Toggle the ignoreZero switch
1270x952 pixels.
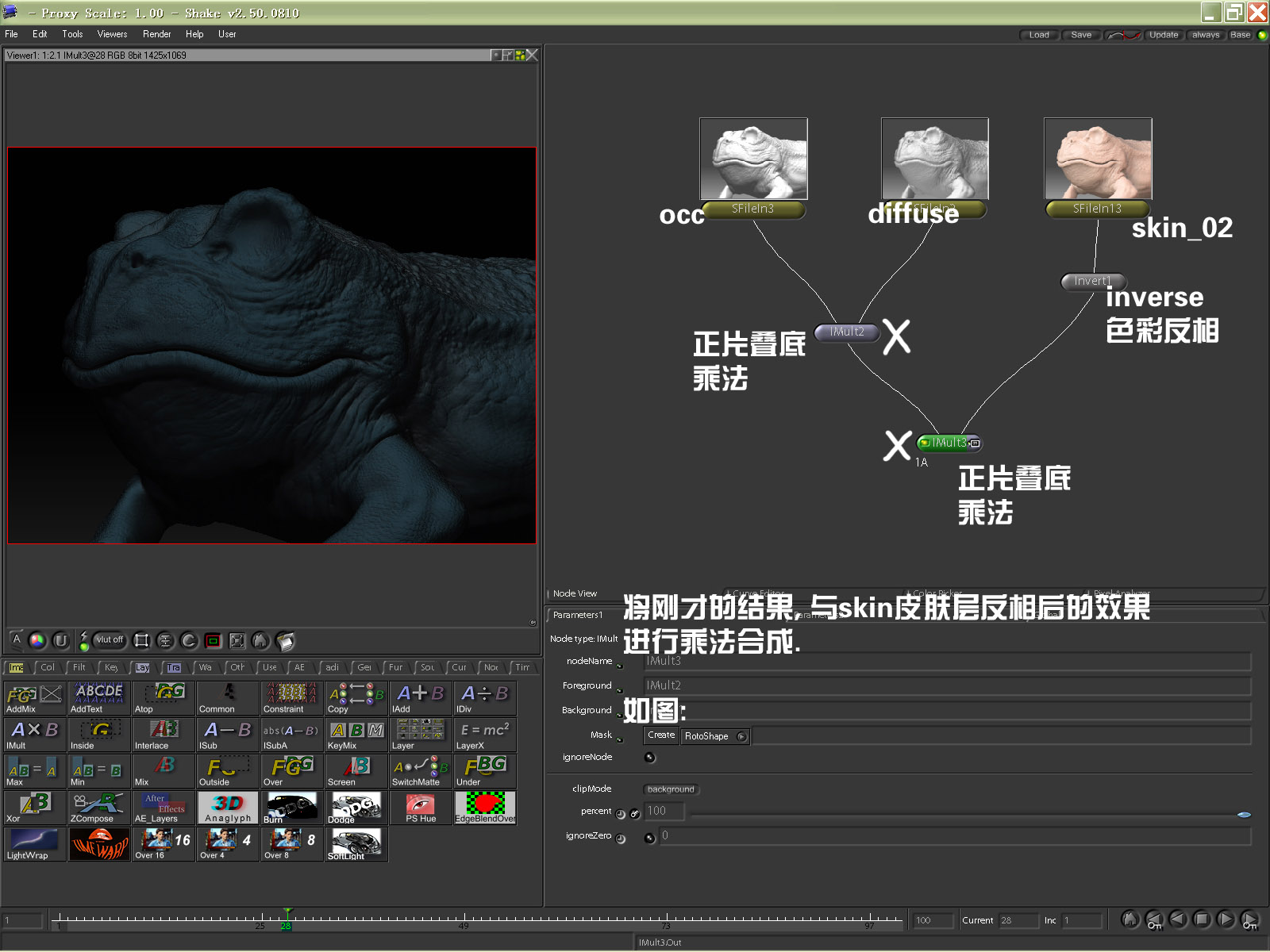click(650, 838)
